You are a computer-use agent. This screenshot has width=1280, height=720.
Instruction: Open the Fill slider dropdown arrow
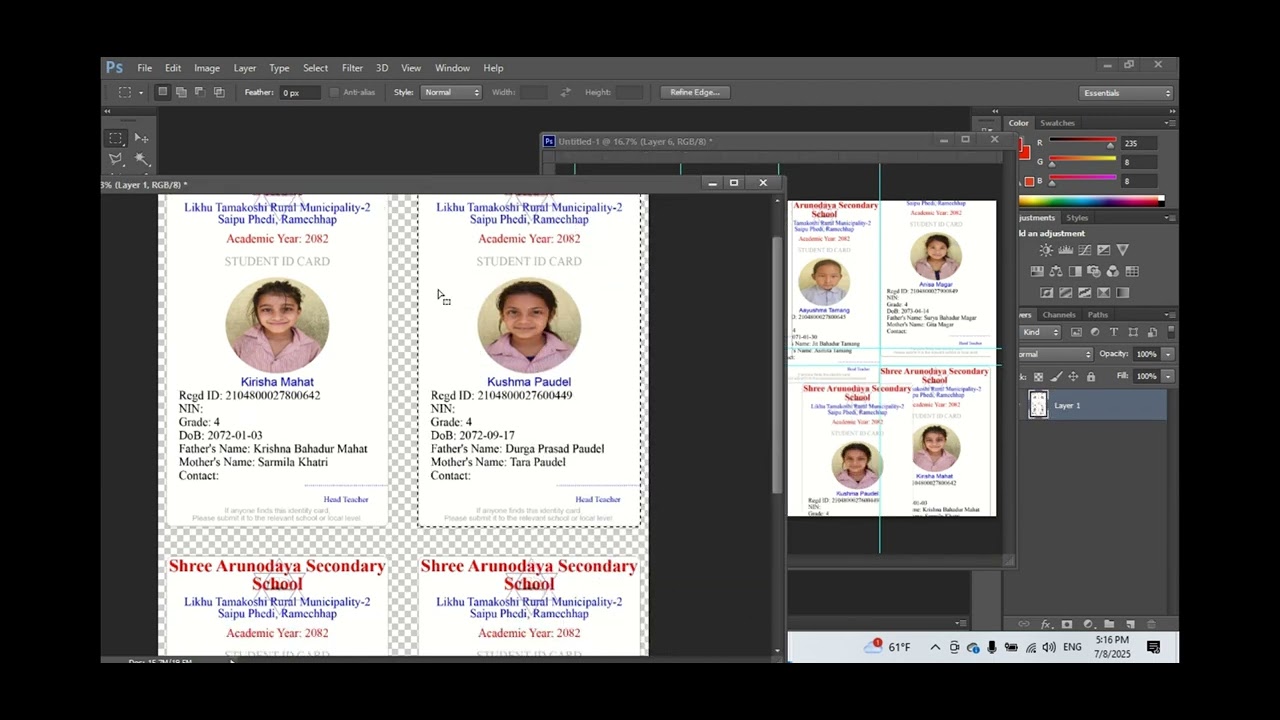[x=1168, y=376]
